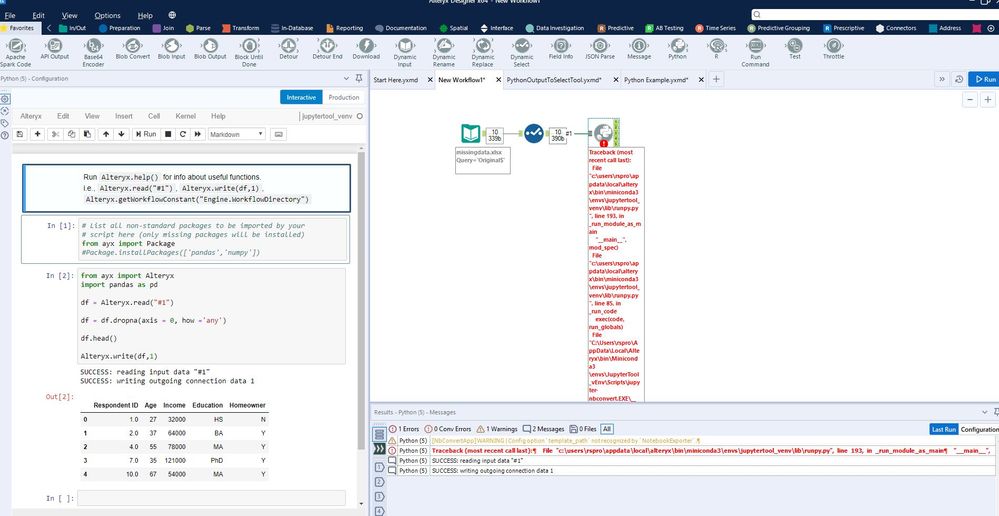
Task: Copy the selected notebook cell
Action: coord(71,134)
